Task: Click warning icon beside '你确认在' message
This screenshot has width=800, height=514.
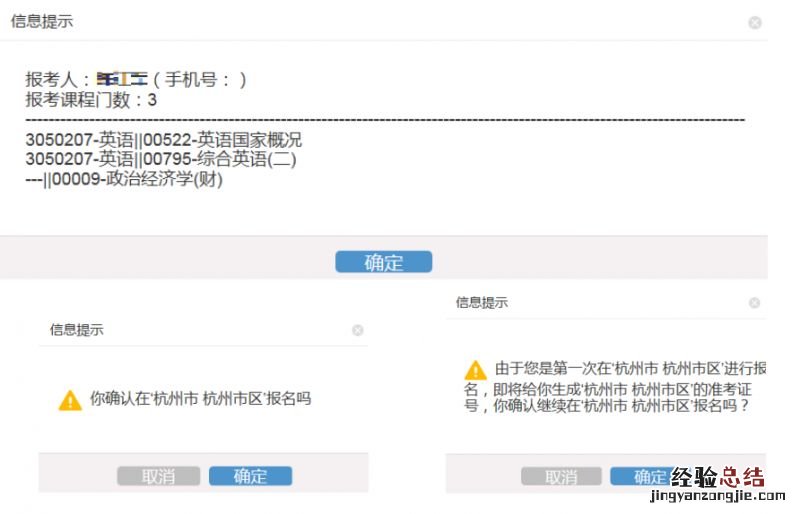Action: point(70,400)
